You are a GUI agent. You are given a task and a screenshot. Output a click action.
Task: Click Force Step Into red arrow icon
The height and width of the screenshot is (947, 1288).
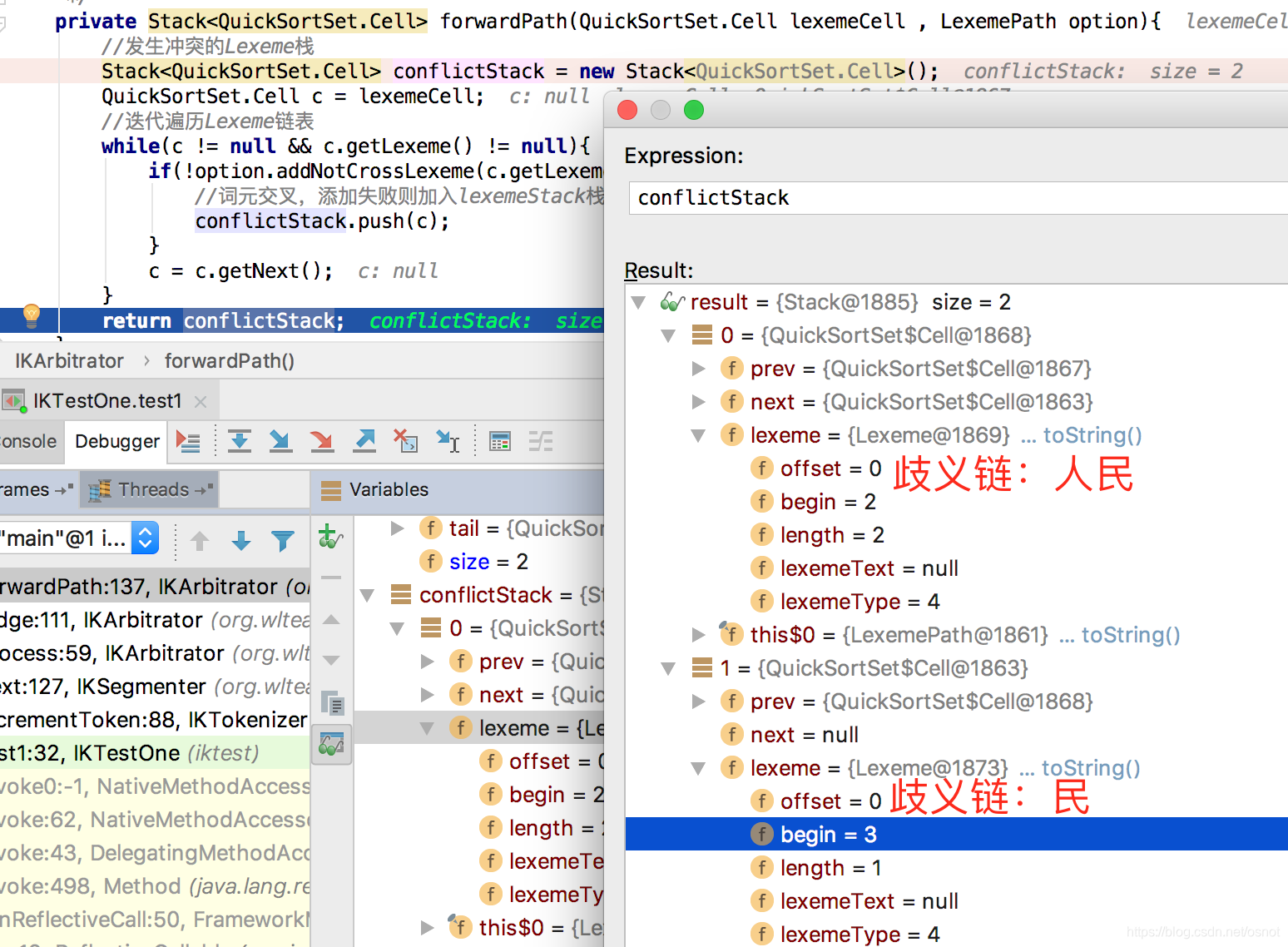[322, 441]
